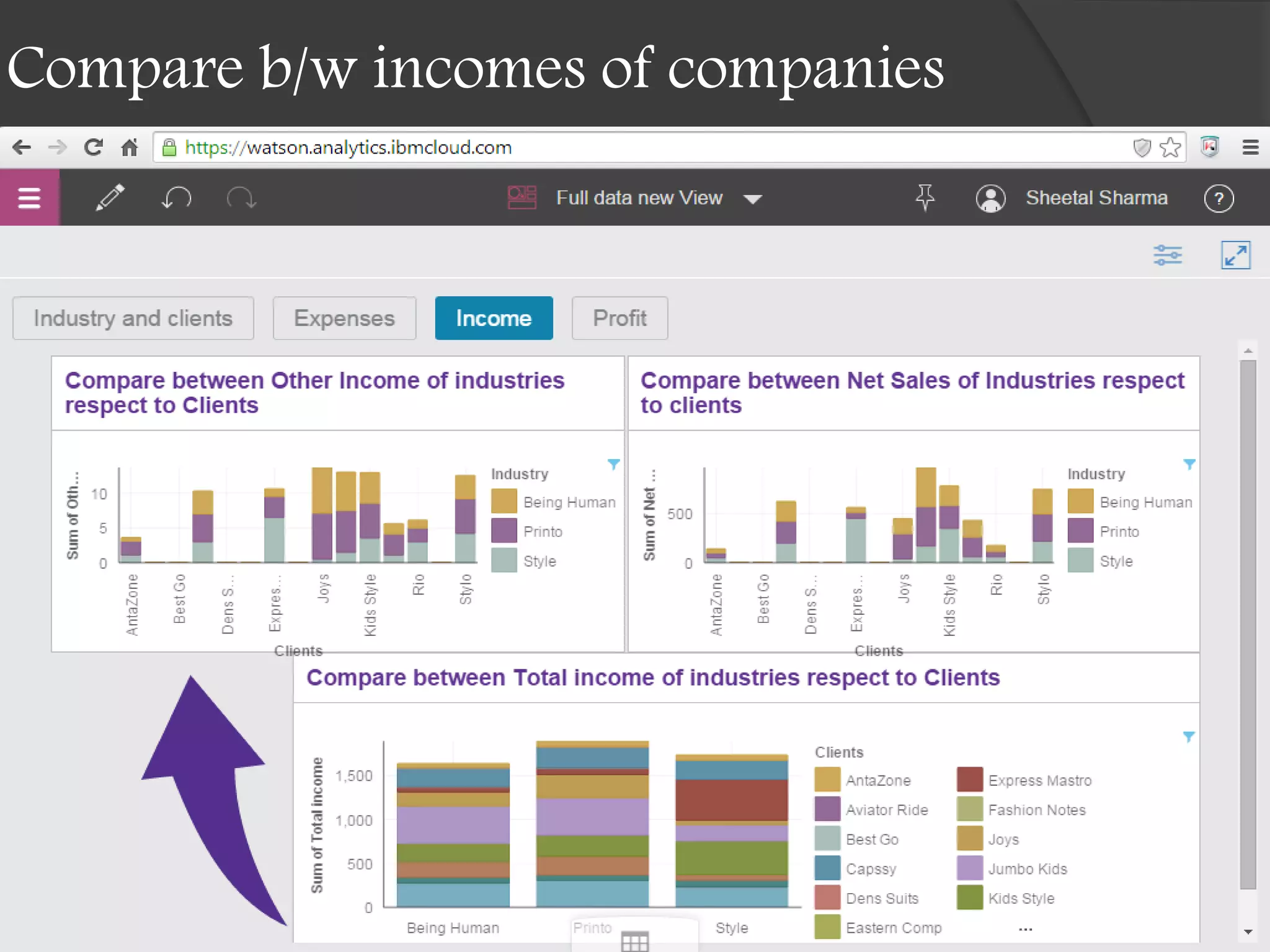Go to the browser home icon
1270x952 pixels.
click(129, 148)
